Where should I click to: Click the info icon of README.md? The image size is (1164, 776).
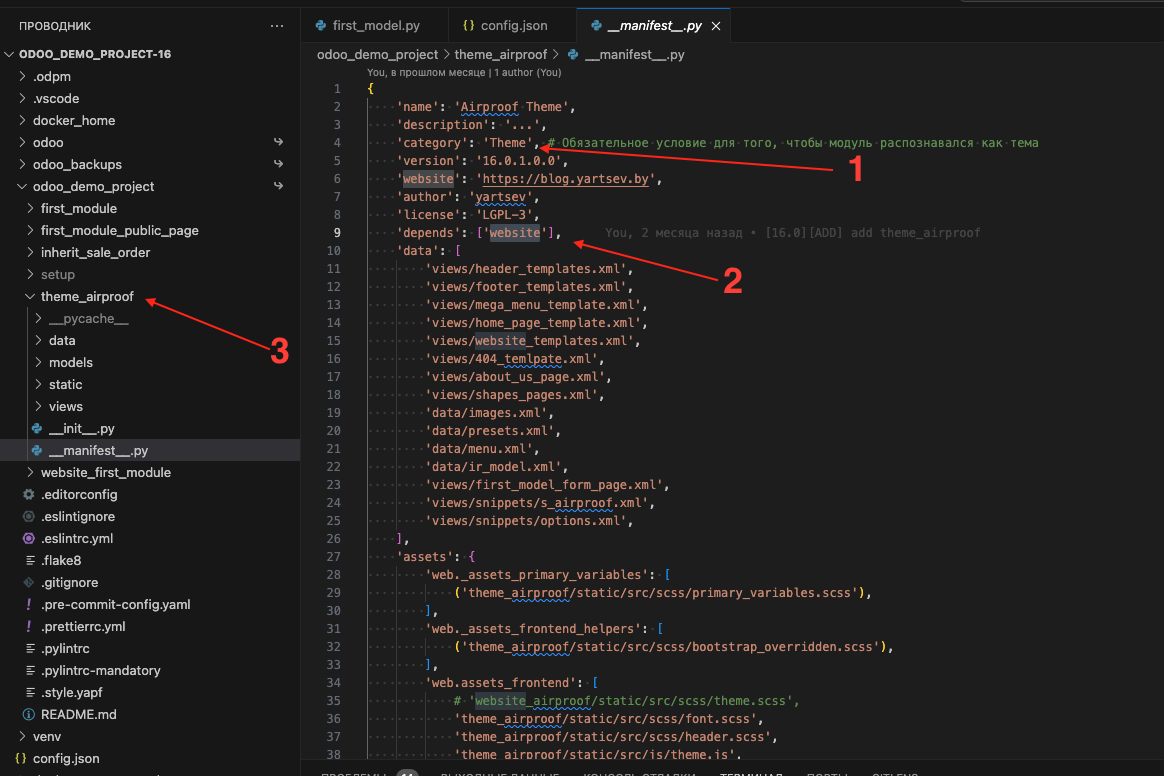click(x=29, y=714)
